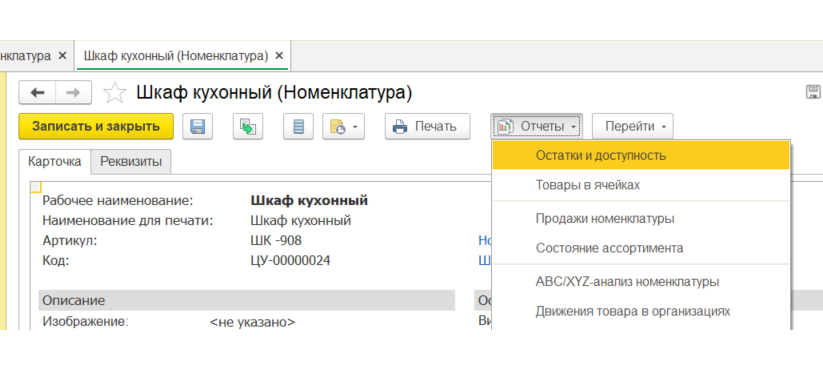Viewport: 823px width, 384px height.
Task: Click the Шкаф кухонный print name value
Action: (301, 220)
